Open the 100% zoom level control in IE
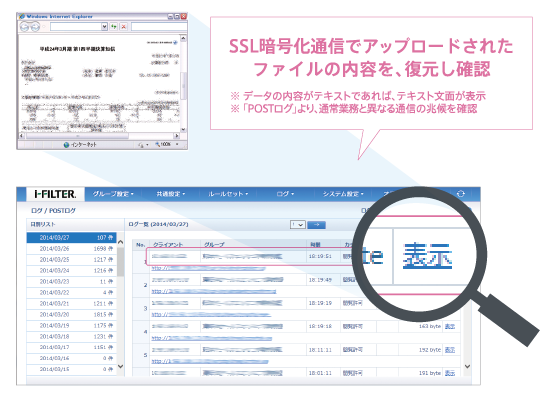Image resolution: width=553 pixels, height=398 pixels. (x=167, y=145)
